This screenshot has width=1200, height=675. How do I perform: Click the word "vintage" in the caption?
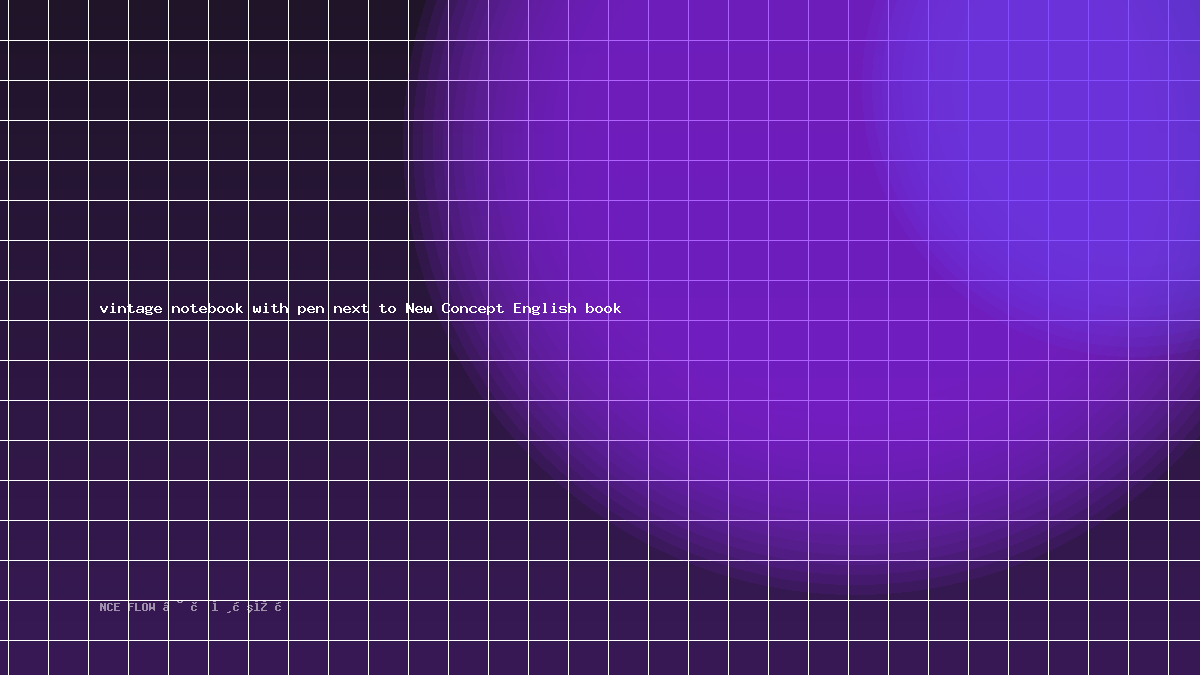[131, 308]
